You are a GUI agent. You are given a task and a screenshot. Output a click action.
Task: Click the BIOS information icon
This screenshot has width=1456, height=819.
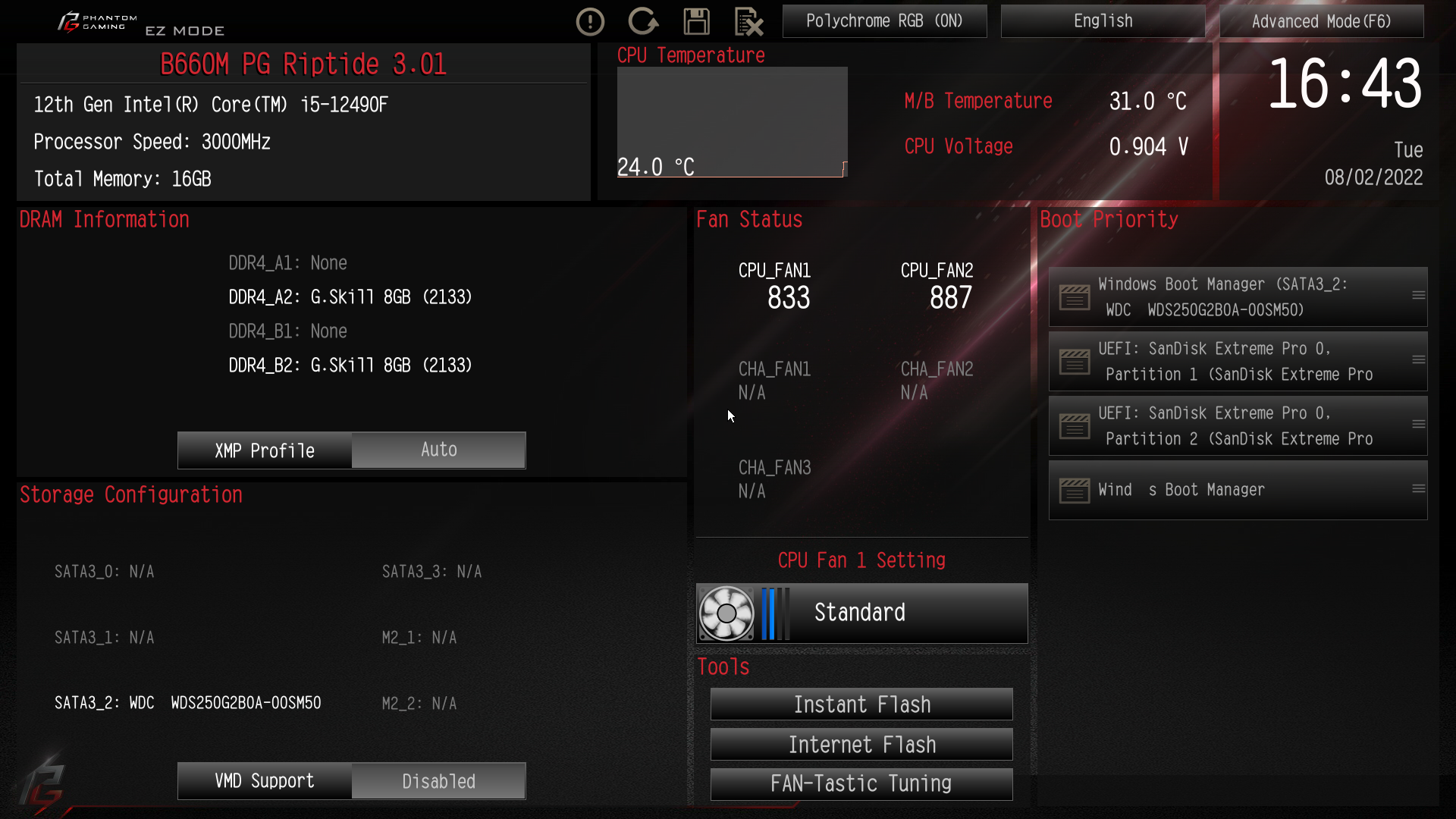[591, 21]
